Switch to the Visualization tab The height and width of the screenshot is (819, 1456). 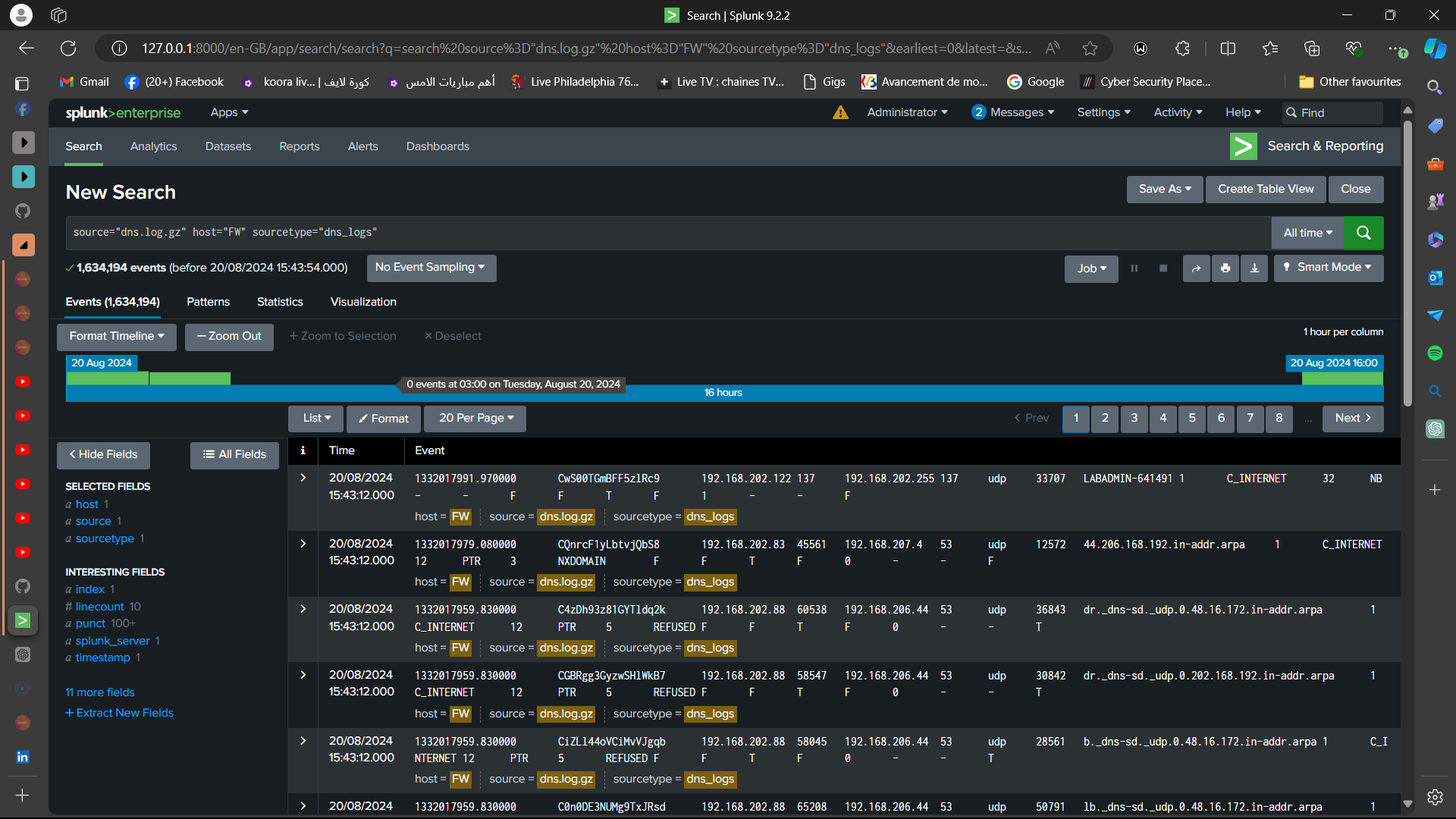[x=363, y=302]
